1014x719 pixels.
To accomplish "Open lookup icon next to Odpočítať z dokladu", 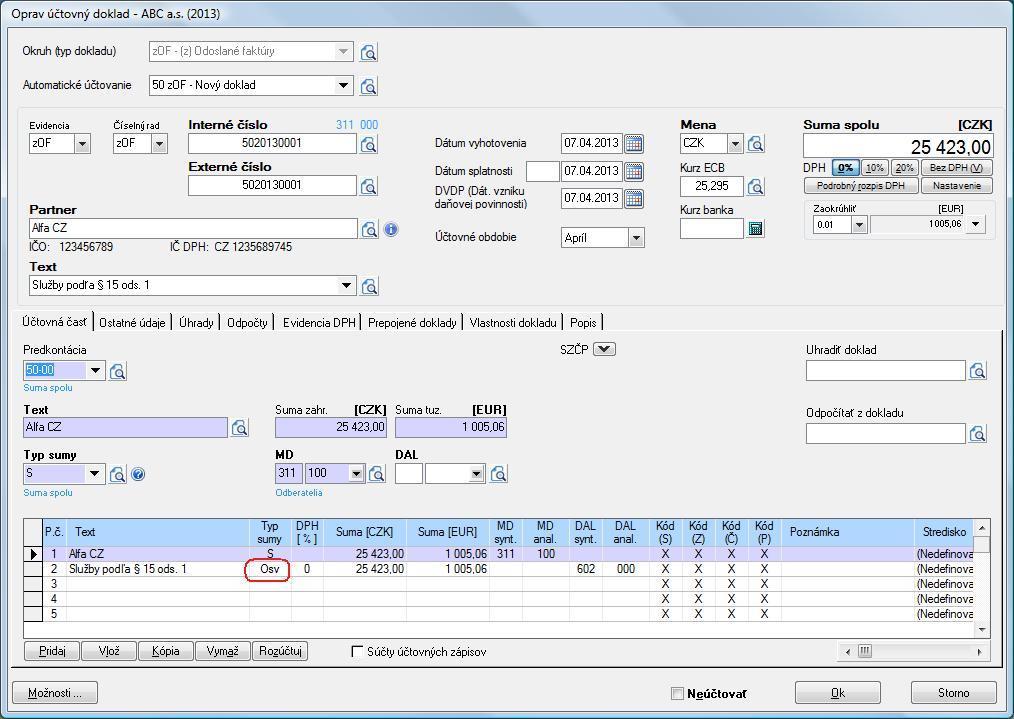I will click(977, 433).
